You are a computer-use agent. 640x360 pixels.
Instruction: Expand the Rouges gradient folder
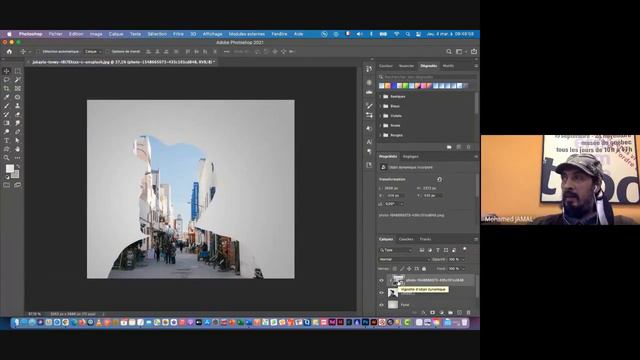[x=380, y=135]
